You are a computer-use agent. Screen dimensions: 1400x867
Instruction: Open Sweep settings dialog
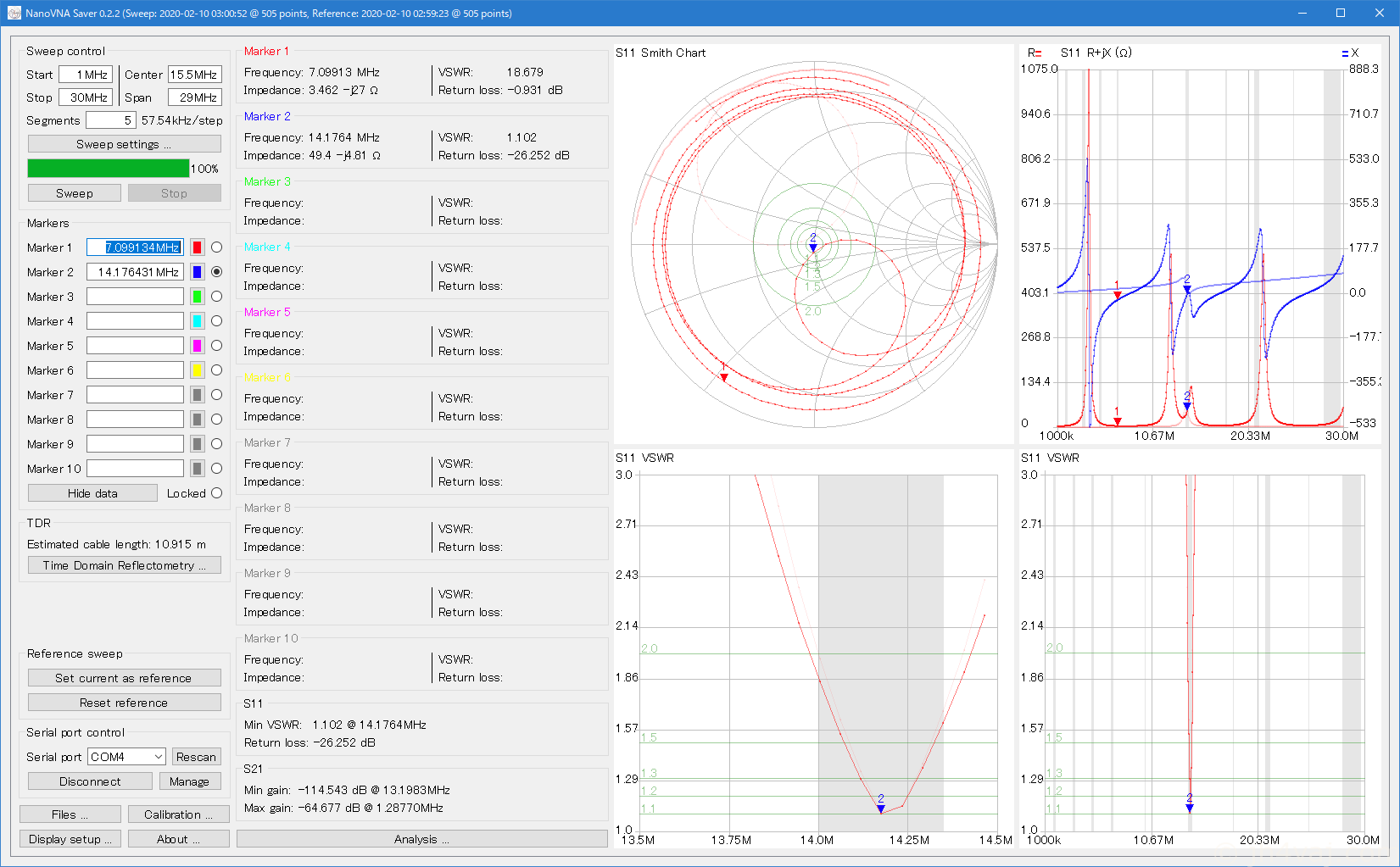(124, 144)
